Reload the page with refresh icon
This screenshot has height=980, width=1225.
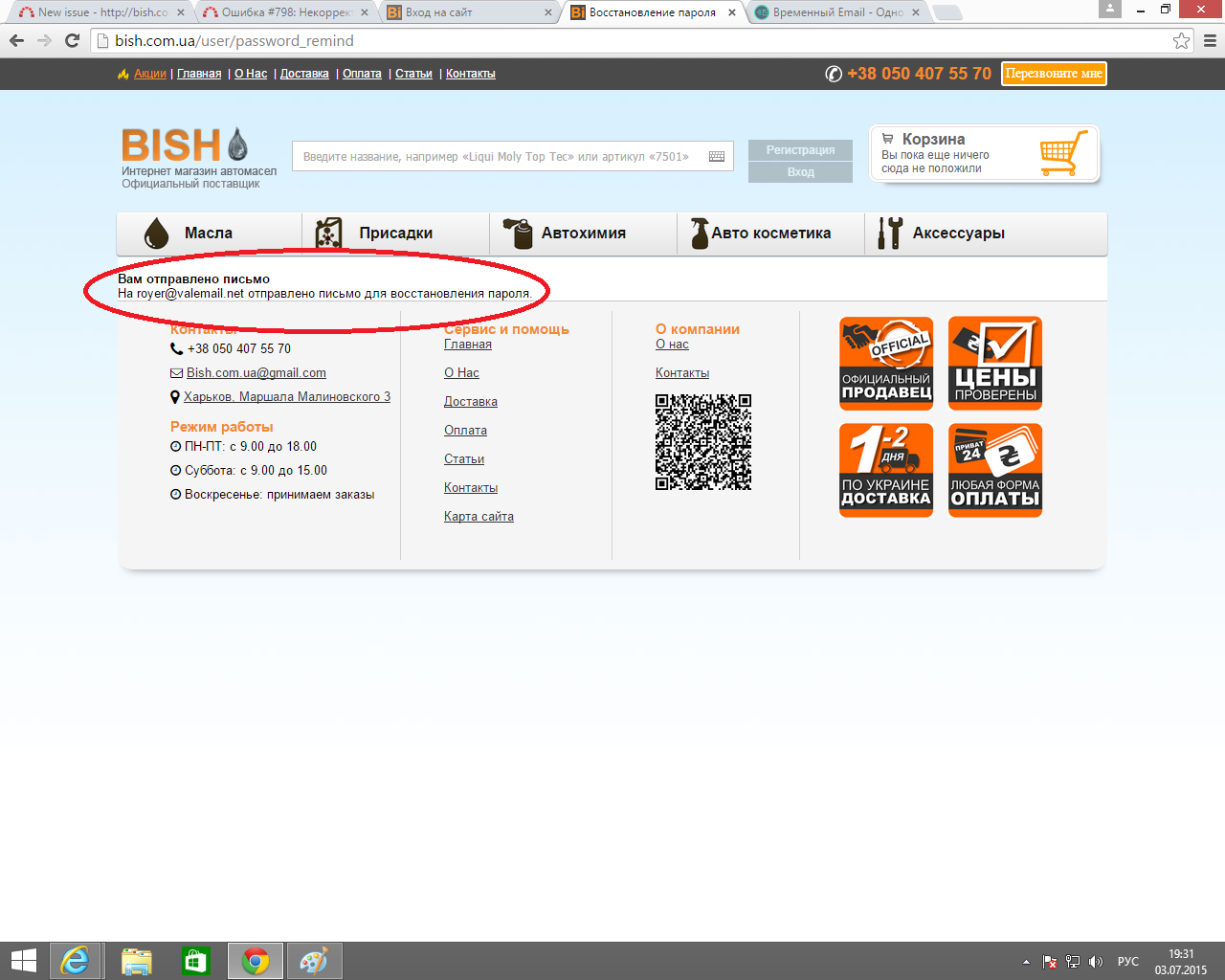click(x=72, y=41)
